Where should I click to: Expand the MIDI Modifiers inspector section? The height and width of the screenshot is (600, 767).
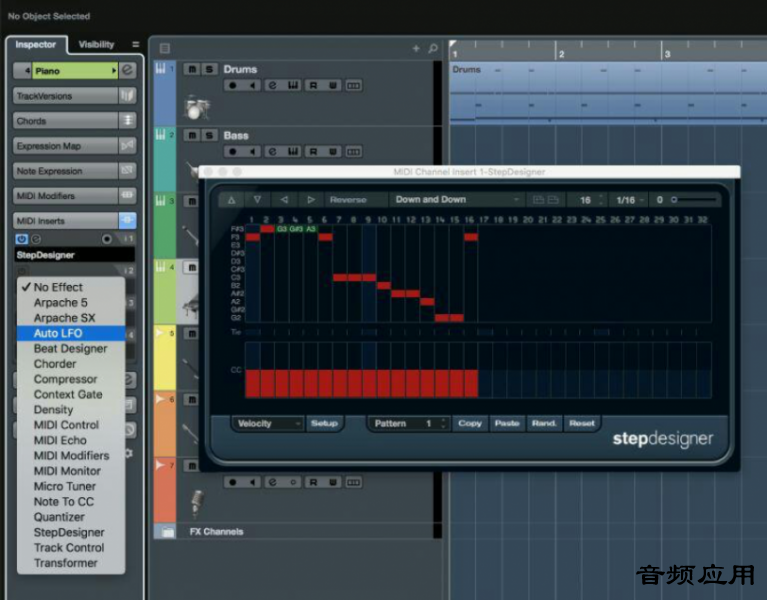click(x=66, y=196)
